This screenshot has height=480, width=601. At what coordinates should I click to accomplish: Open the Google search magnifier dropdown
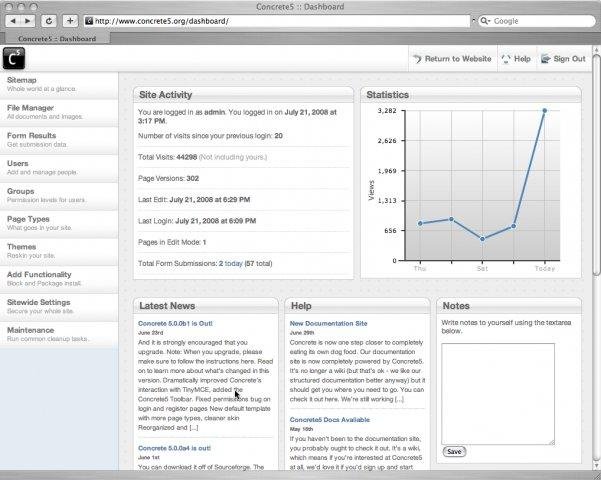point(485,21)
